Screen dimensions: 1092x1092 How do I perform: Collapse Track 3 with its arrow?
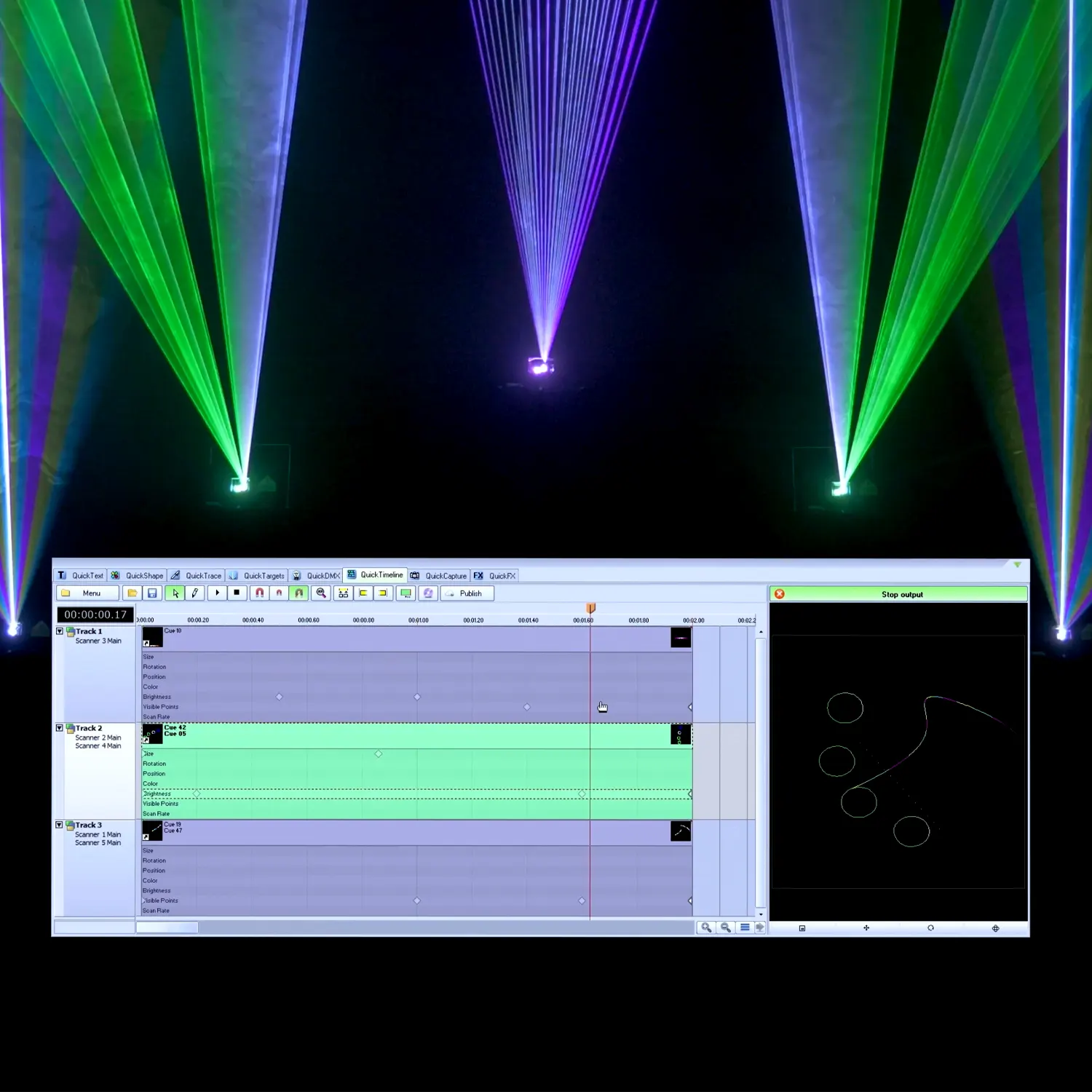(x=60, y=825)
